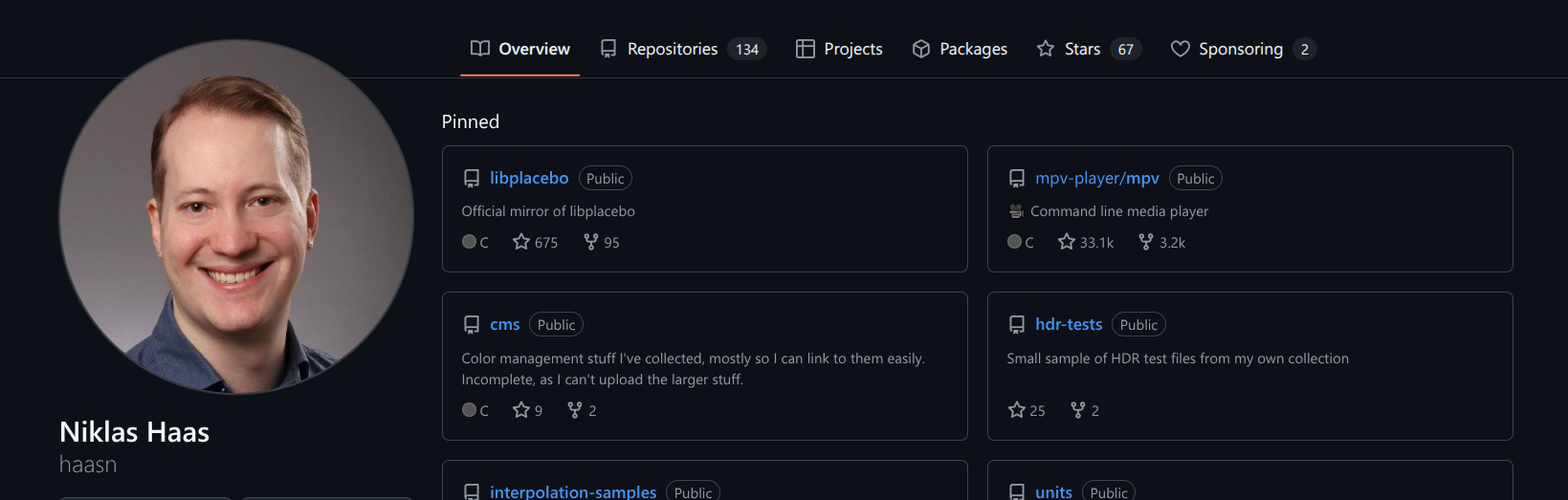The height and width of the screenshot is (500, 1568).
Task: Open Niklas Haas profile avatar photo
Action: [x=236, y=217]
